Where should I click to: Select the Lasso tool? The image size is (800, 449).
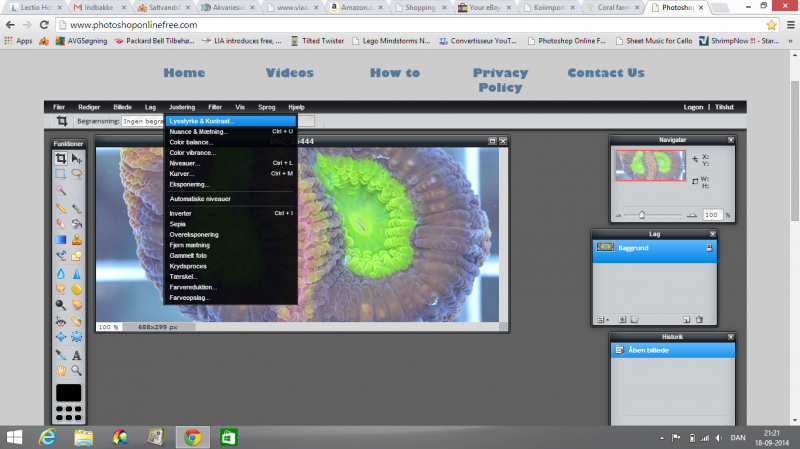point(76,174)
